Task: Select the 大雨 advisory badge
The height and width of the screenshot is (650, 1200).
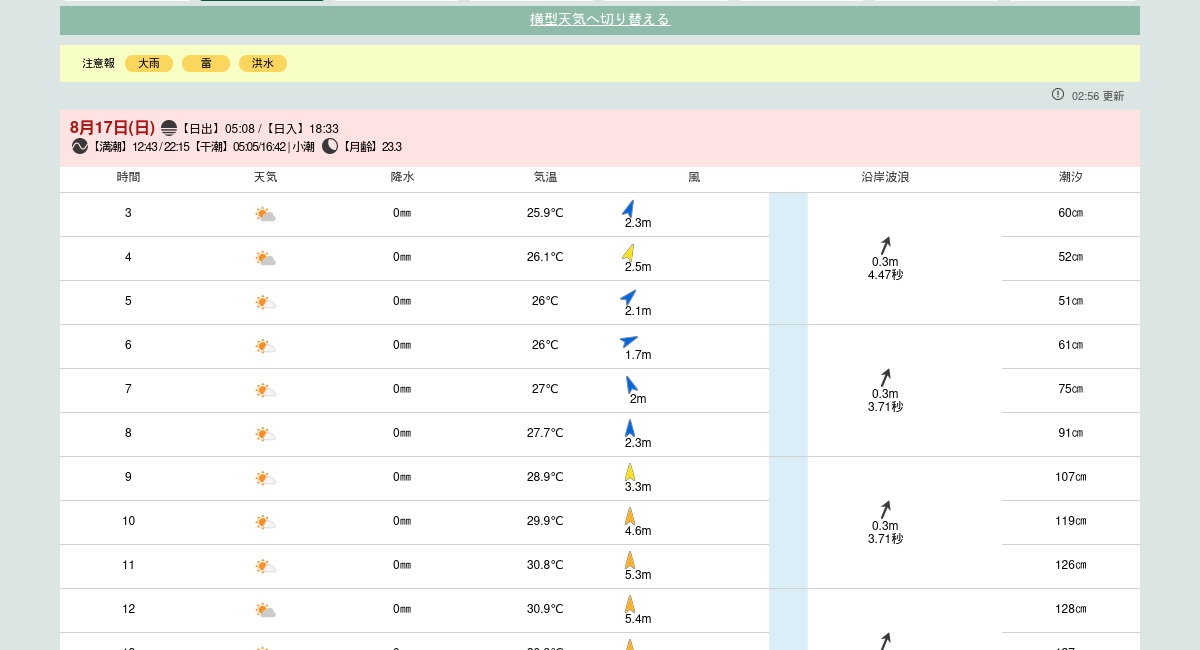Action: 149,63
